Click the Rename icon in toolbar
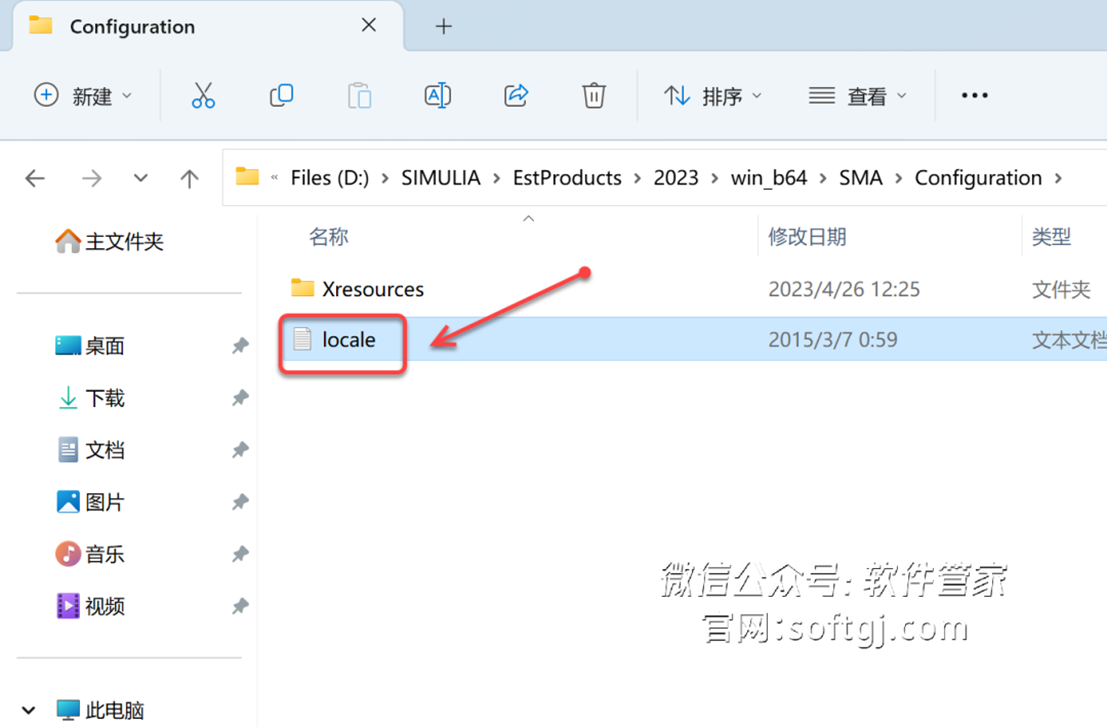The height and width of the screenshot is (727, 1107). tap(437, 96)
